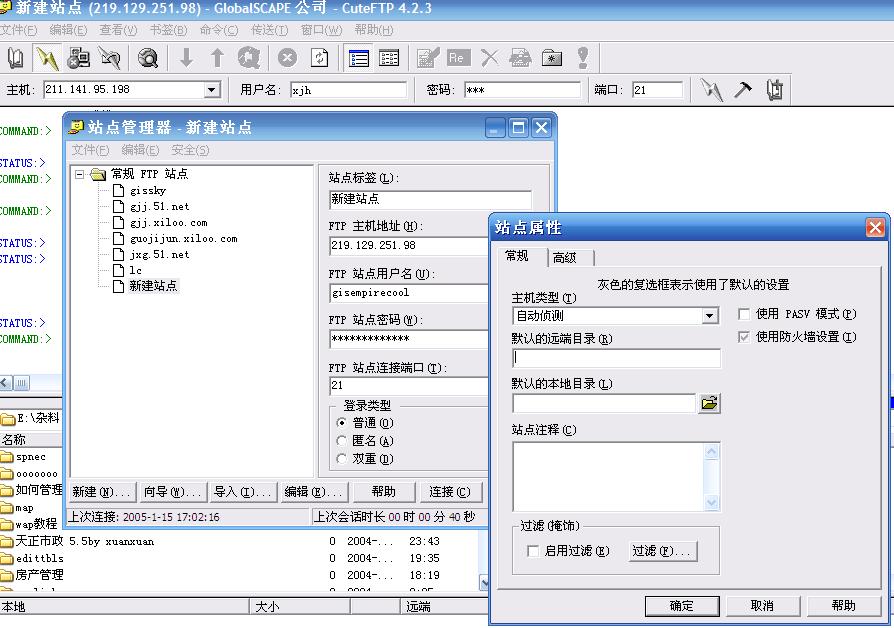Image resolution: width=894 pixels, height=628 pixels.
Task: Click 向导(W)... button in Site Manager
Action: pos(173,492)
